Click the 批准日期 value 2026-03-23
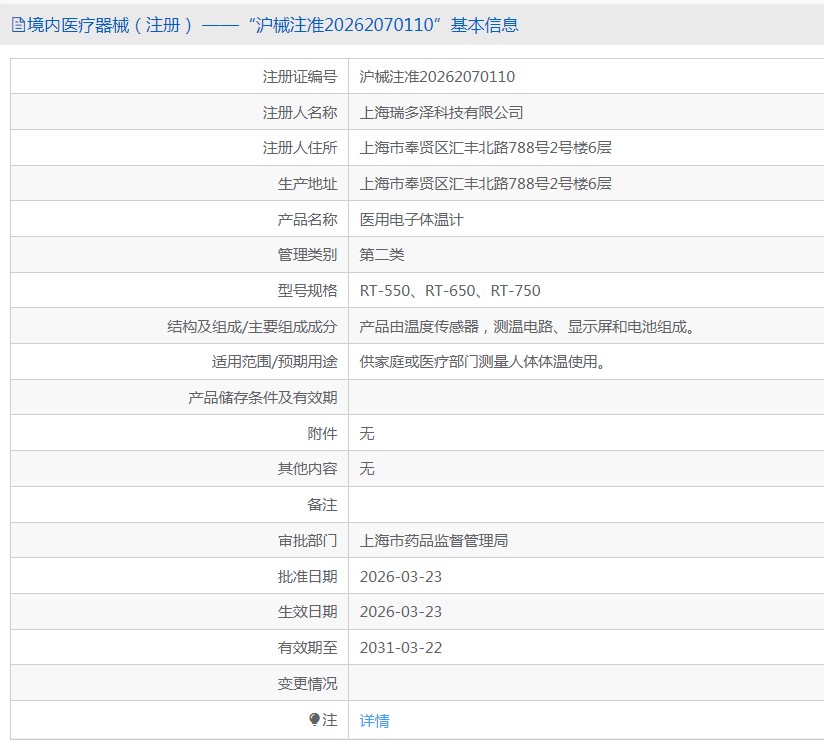This screenshot has height=743, width=824. click(x=401, y=577)
